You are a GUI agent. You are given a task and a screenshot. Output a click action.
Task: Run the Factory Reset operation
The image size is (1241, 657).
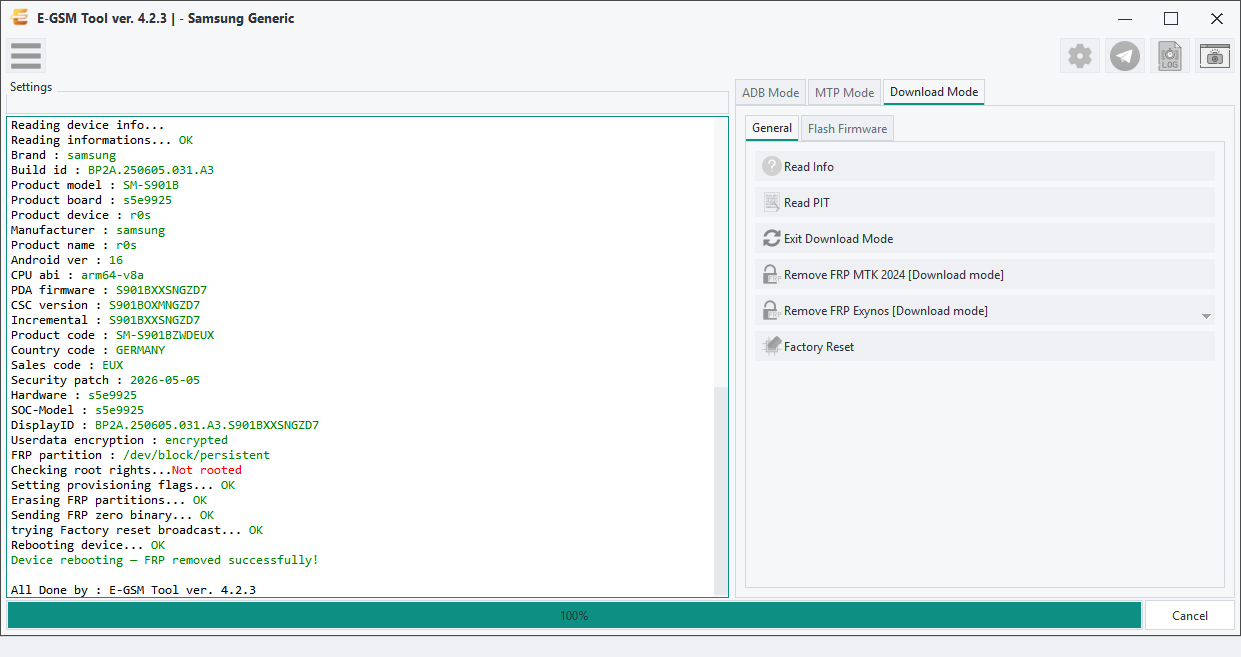point(985,347)
